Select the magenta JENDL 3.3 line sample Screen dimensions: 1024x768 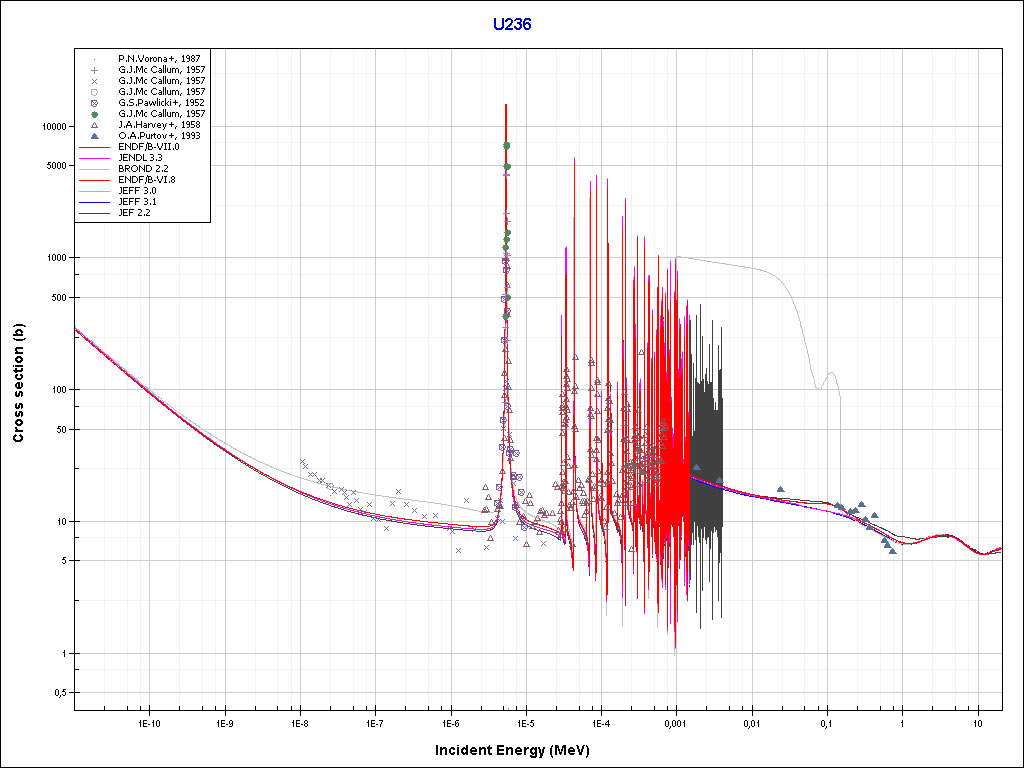pyautogui.click(x=93, y=158)
